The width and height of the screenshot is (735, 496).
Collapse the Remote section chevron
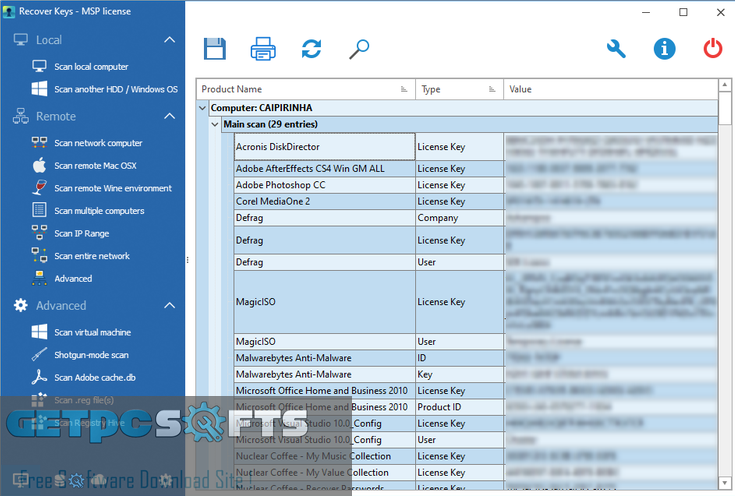pyautogui.click(x=170, y=116)
